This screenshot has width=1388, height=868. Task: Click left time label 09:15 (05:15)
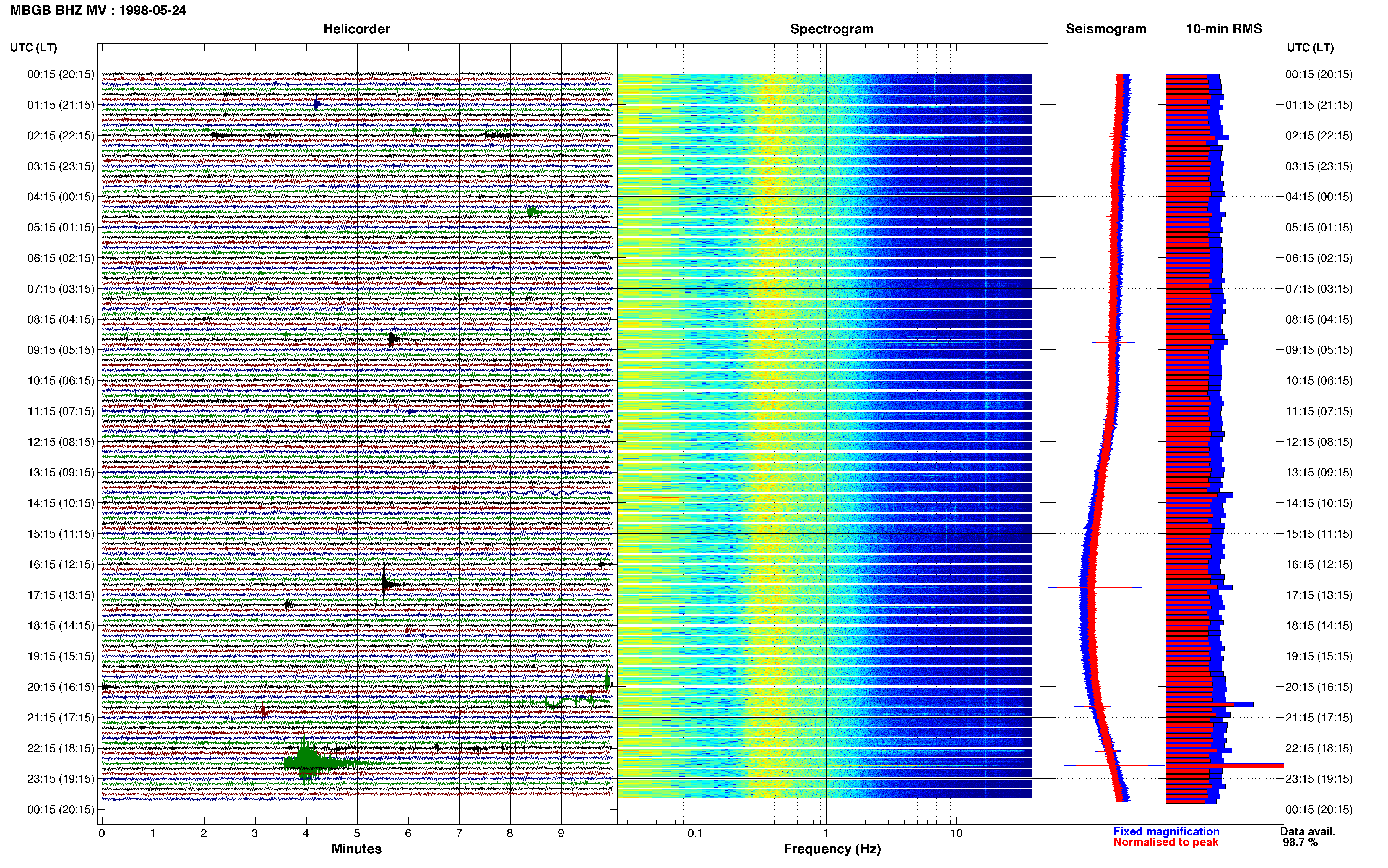(x=61, y=350)
